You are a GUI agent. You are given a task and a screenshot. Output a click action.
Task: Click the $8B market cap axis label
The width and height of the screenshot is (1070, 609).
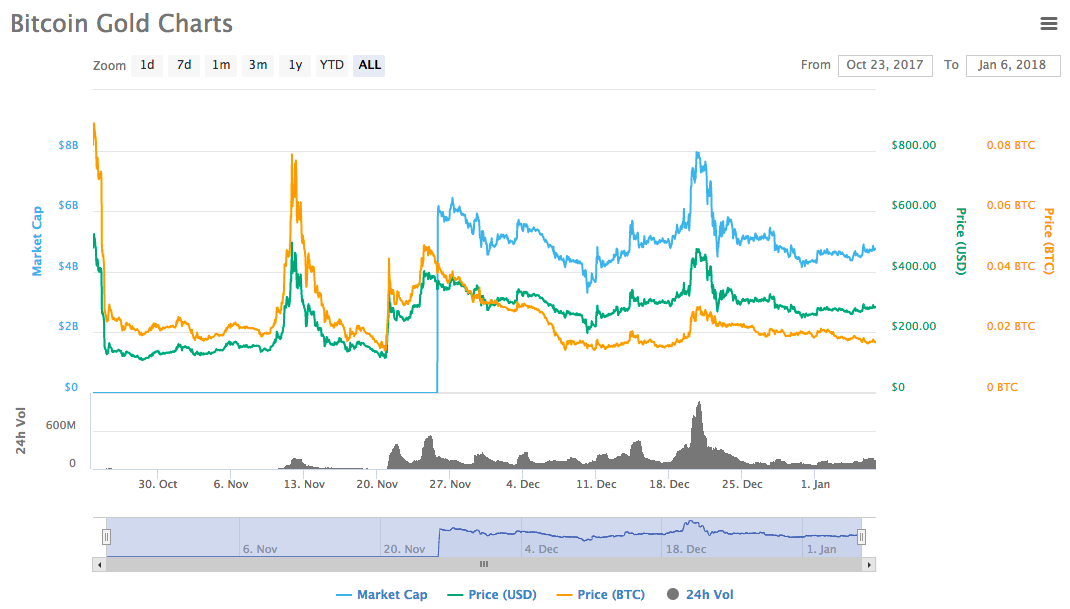click(x=68, y=145)
